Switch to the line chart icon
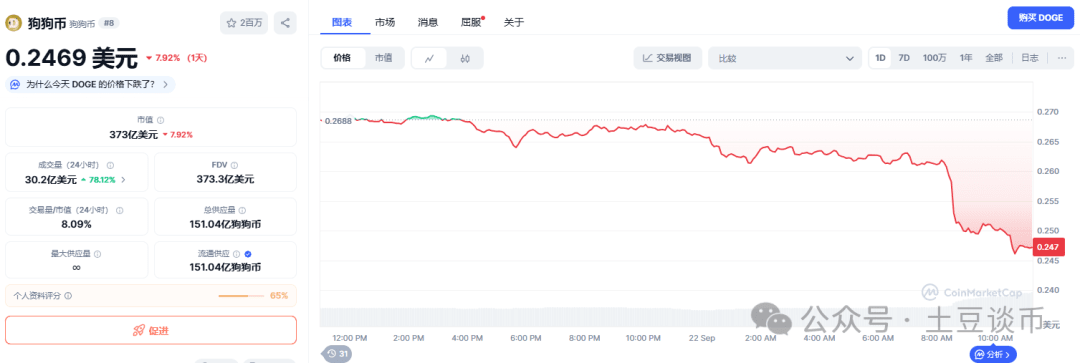The image size is (1080, 363). 429,59
